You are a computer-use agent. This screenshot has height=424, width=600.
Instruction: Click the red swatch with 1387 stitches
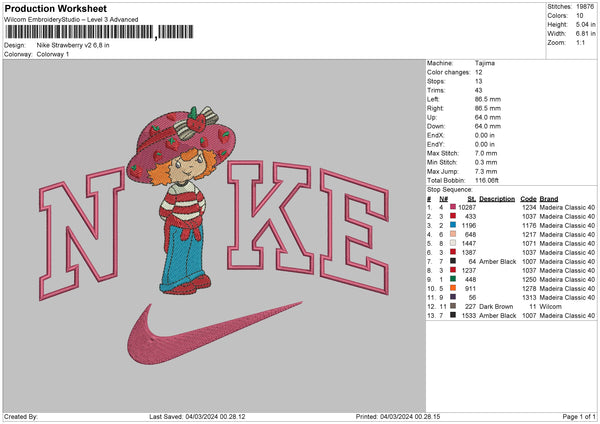click(453, 252)
